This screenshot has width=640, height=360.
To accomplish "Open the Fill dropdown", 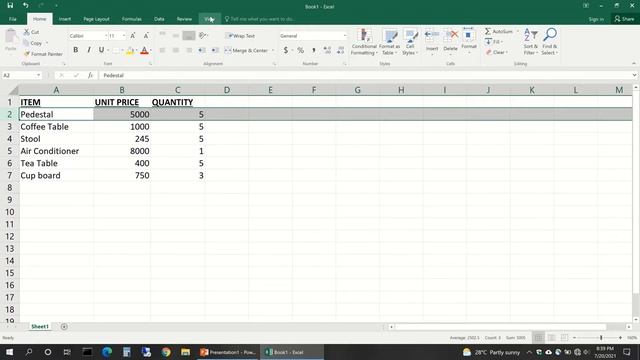I will click(495, 42).
